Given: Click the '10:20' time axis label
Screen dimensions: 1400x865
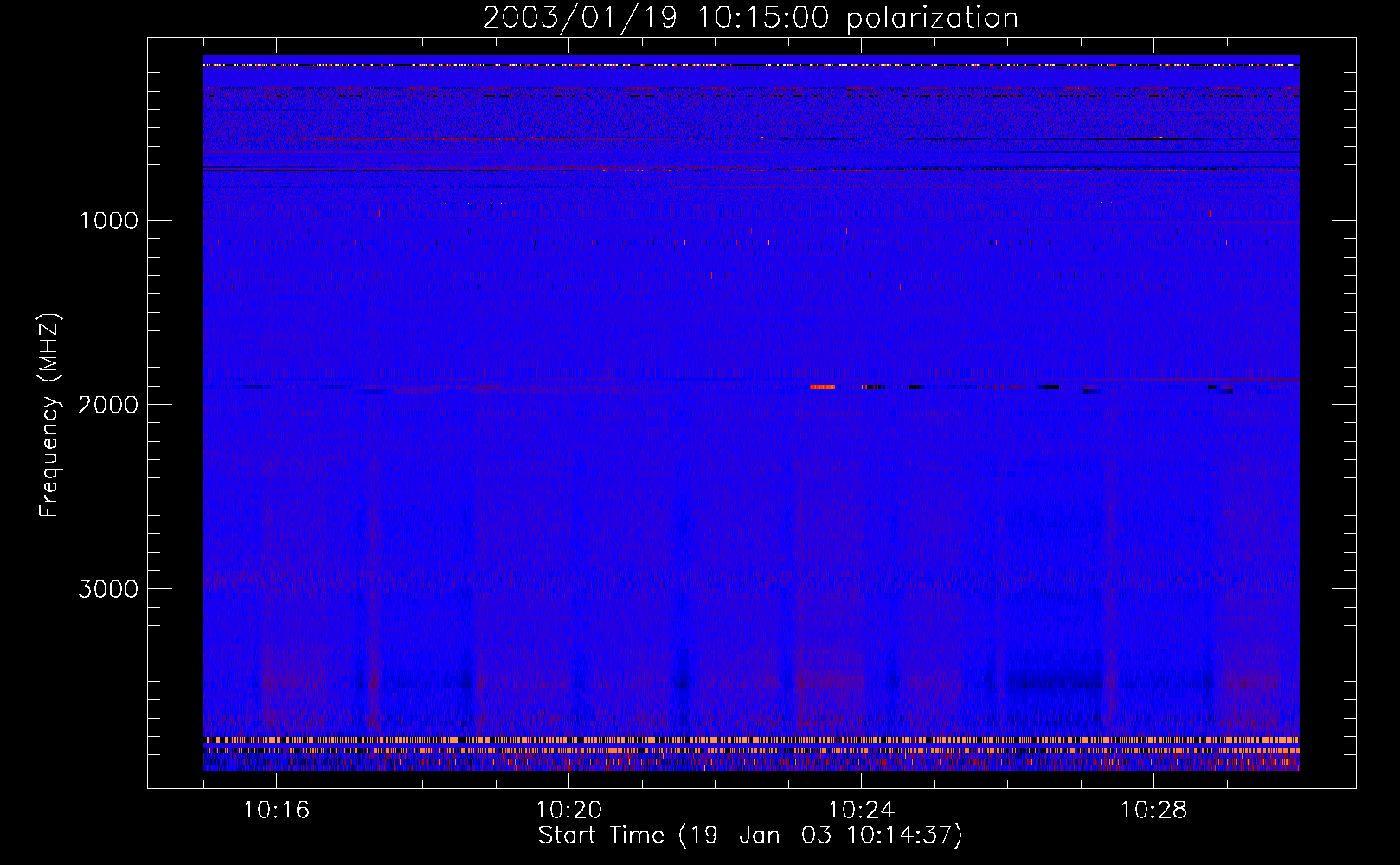Looking at the screenshot, I should click(x=568, y=811).
